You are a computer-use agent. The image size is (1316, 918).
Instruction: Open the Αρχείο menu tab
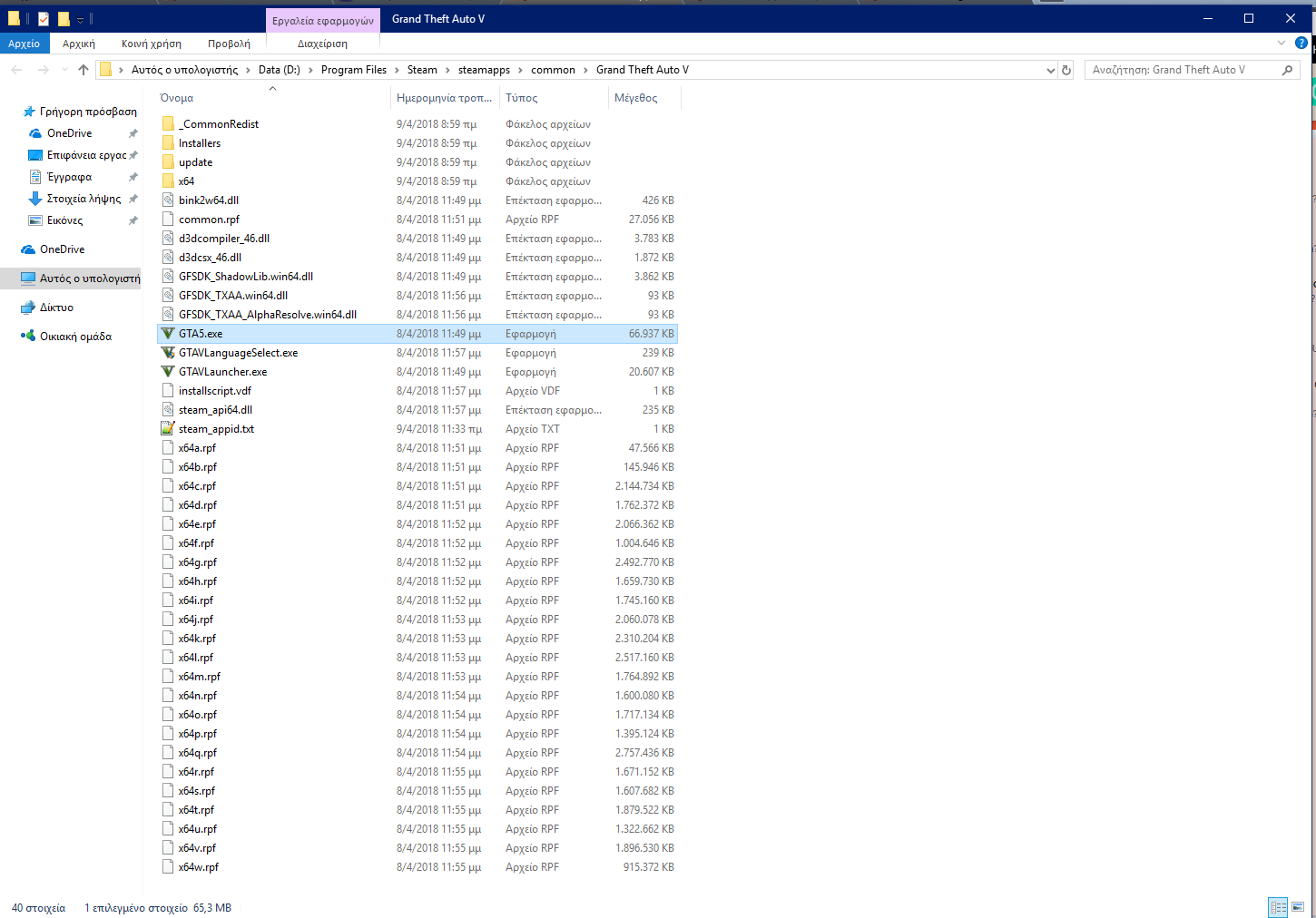[x=24, y=44]
